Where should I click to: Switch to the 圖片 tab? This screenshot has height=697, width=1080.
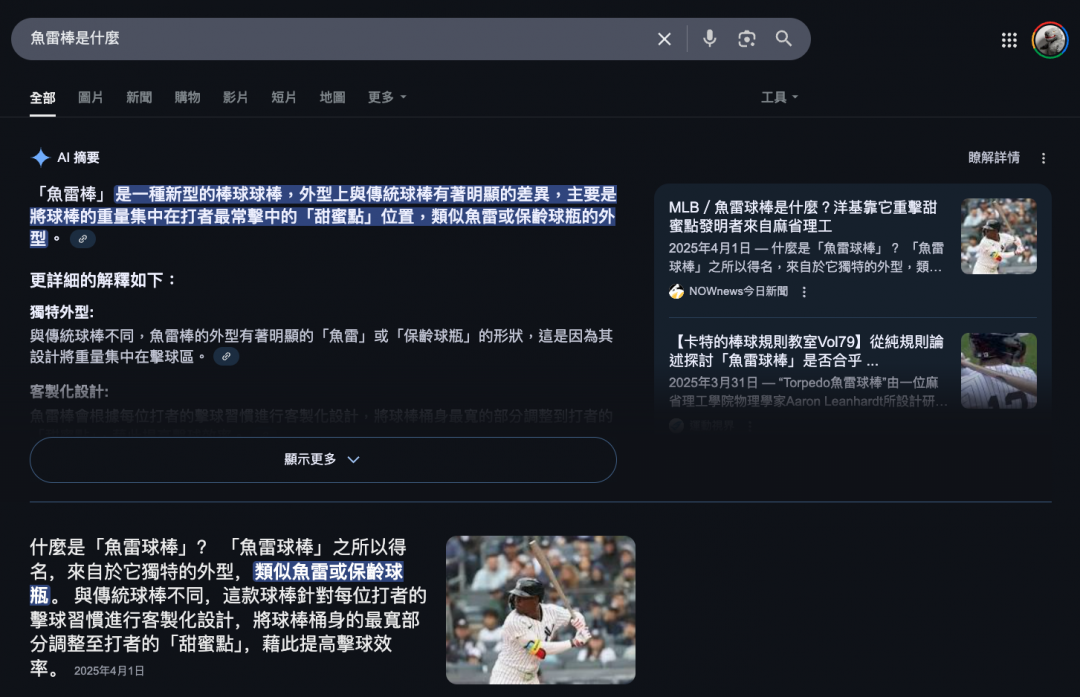coord(90,97)
